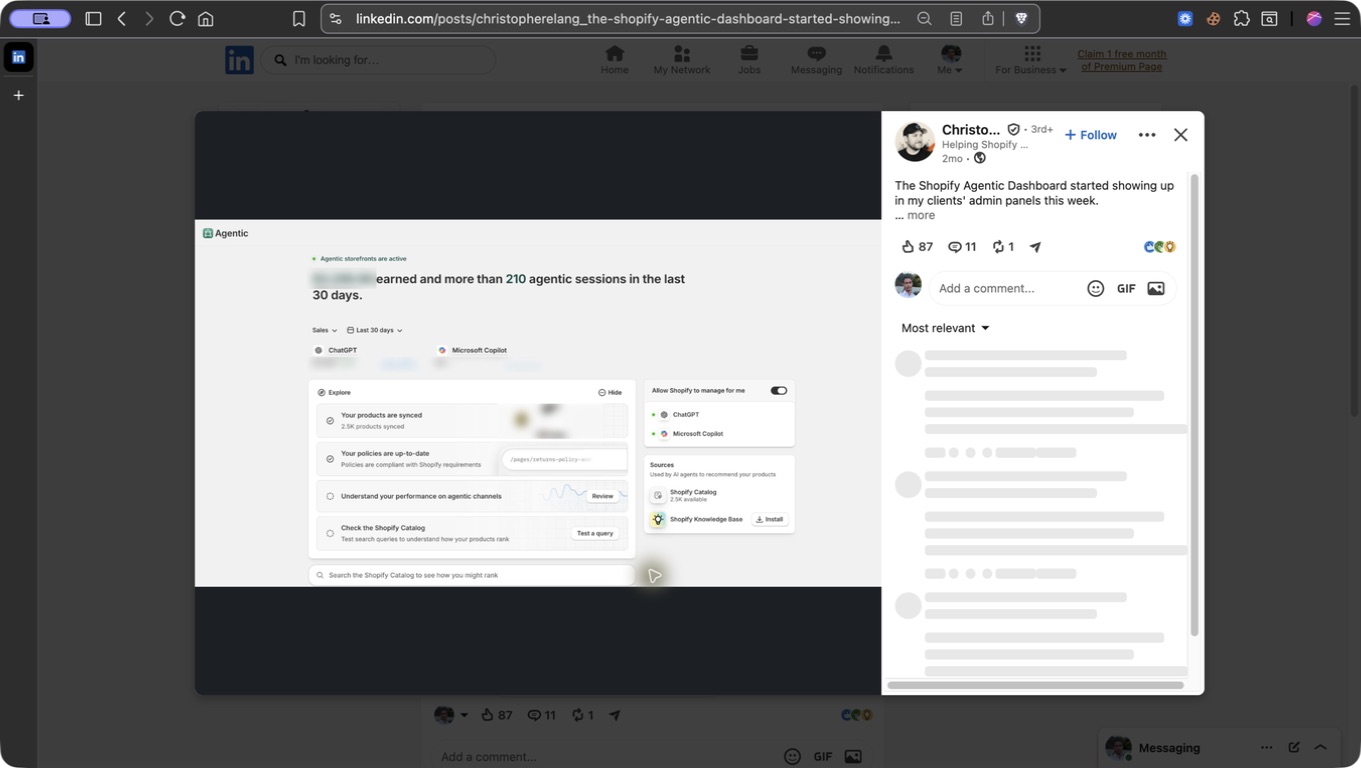Add GIF in the background comment box
Image resolution: width=1361 pixels, height=768 pixels.
coord(823,756)
